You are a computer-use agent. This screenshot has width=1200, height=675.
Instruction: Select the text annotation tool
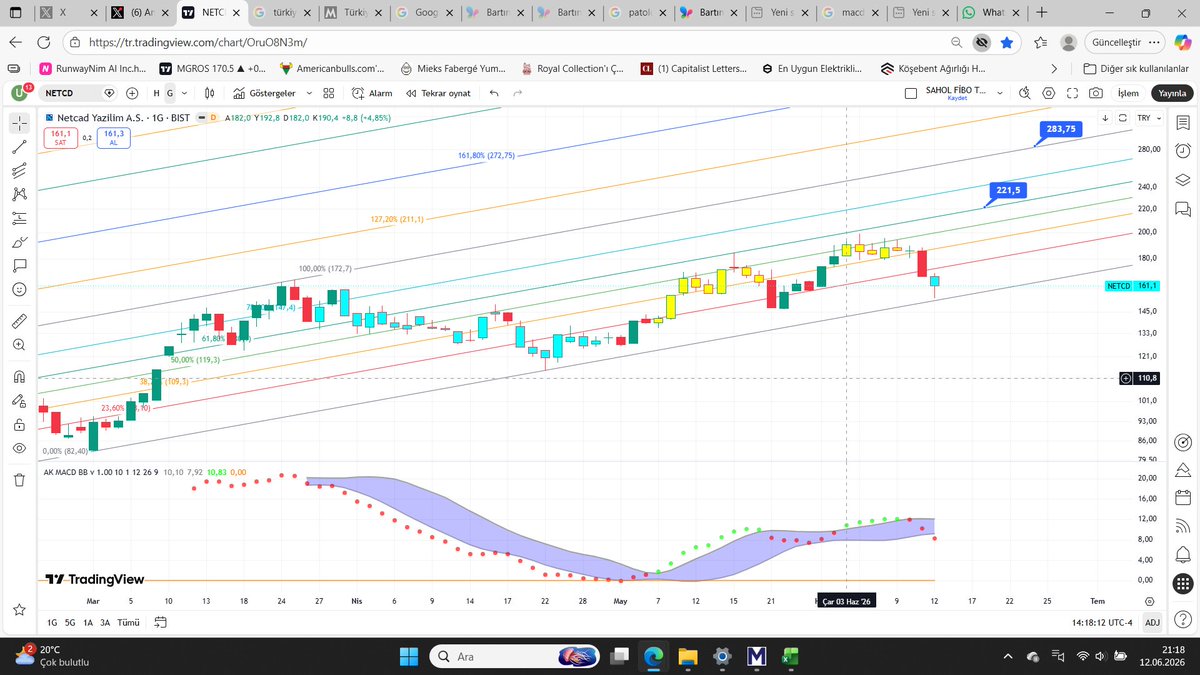pos(20,266)
